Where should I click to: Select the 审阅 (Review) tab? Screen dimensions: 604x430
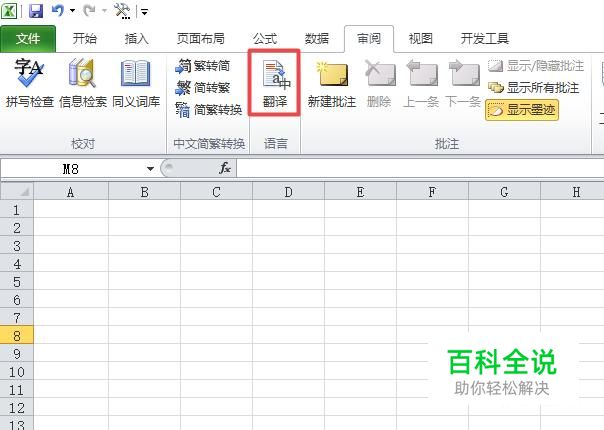(369, 39)
